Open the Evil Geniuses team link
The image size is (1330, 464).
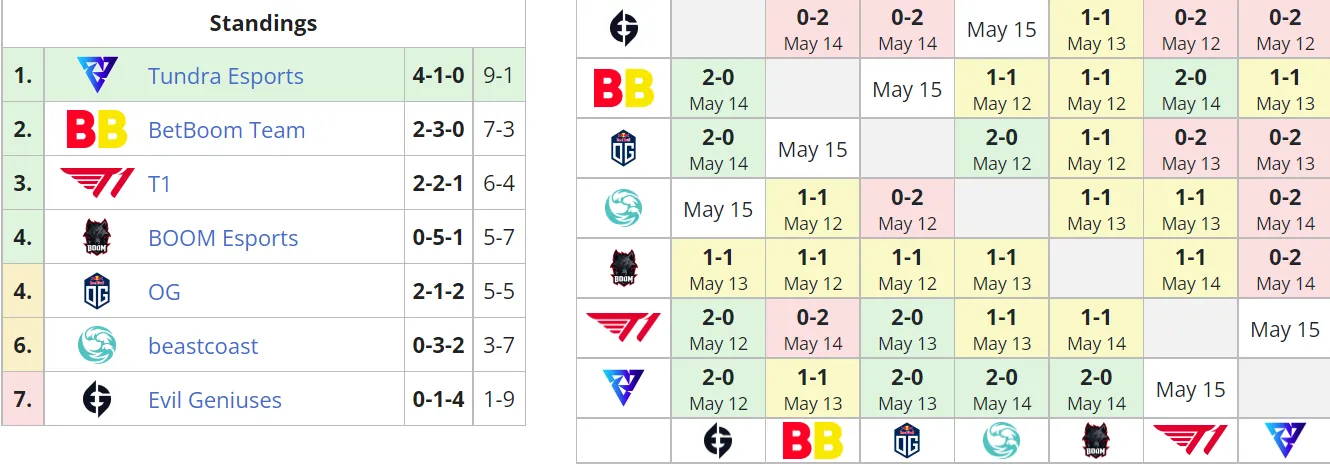click(215, 400)
